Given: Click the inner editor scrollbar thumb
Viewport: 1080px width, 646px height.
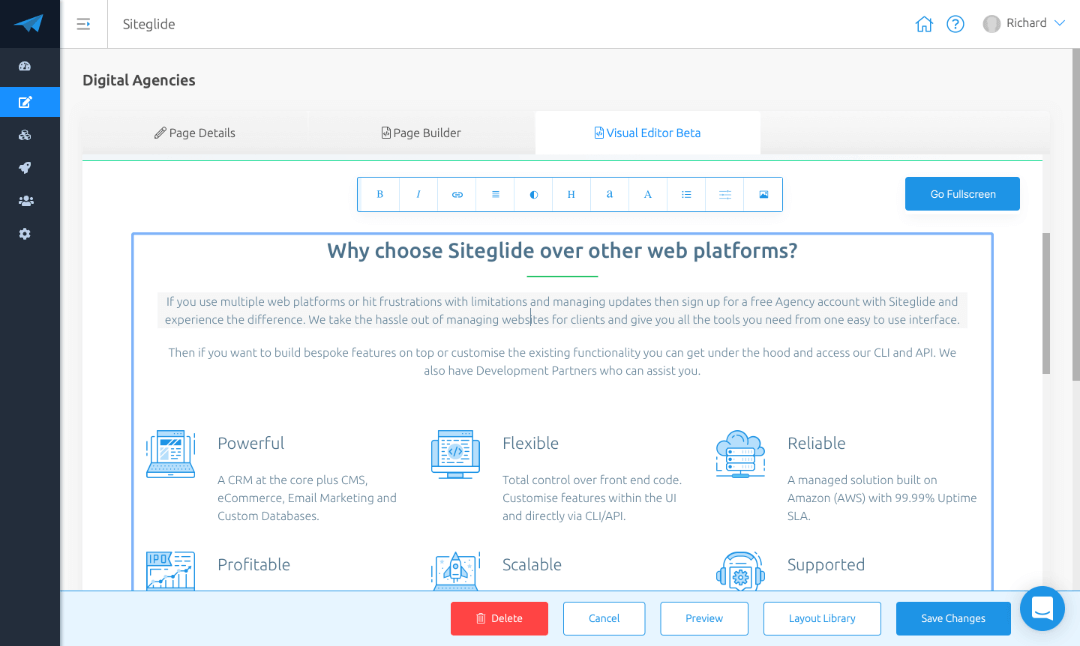Looking at the screenshot, I should tap(1046, 303).
